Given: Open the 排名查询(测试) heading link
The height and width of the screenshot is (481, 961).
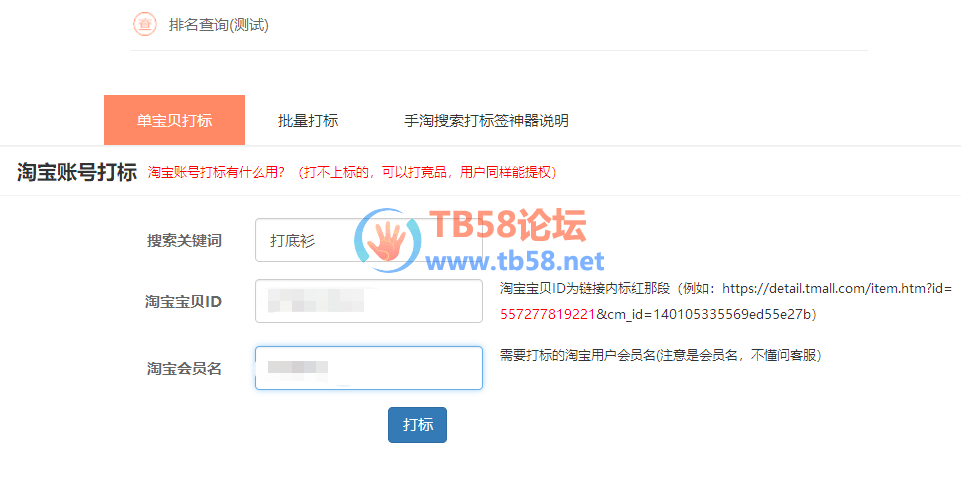Looking at the screenshot, I should (x=218, y=25).
